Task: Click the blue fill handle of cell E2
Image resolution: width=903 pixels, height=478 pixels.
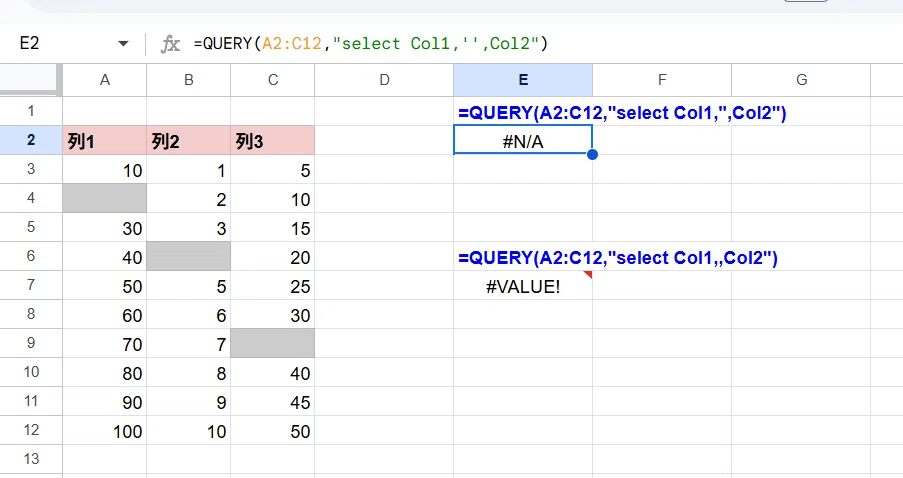Action: point(592,154)
